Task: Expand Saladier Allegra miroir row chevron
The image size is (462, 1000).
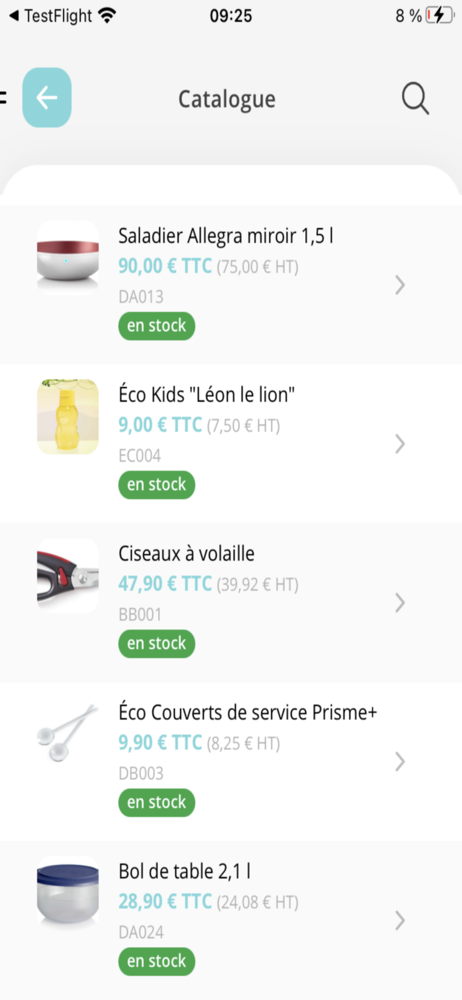Action: point(400,285)
